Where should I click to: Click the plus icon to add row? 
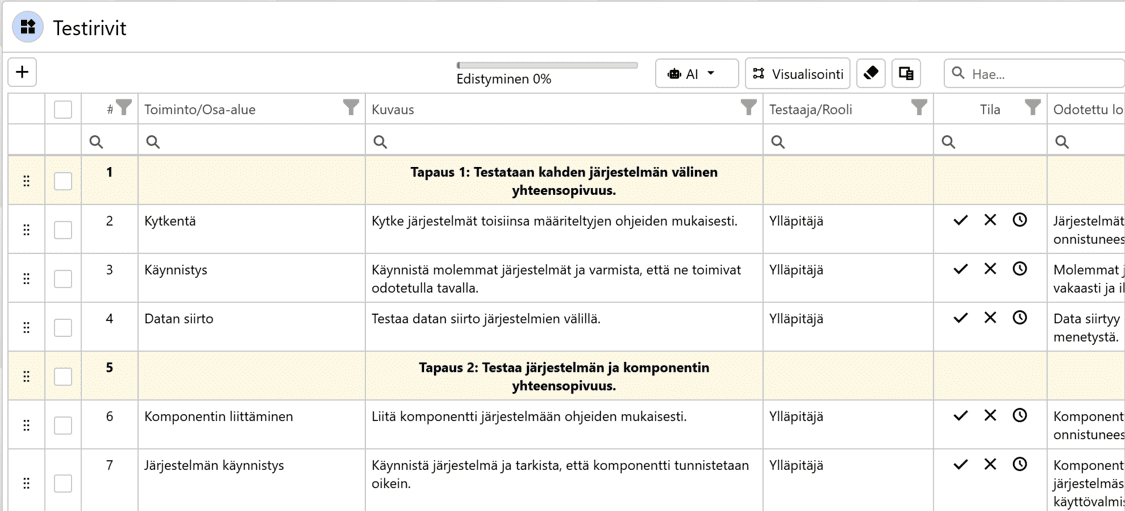(22, 72)
